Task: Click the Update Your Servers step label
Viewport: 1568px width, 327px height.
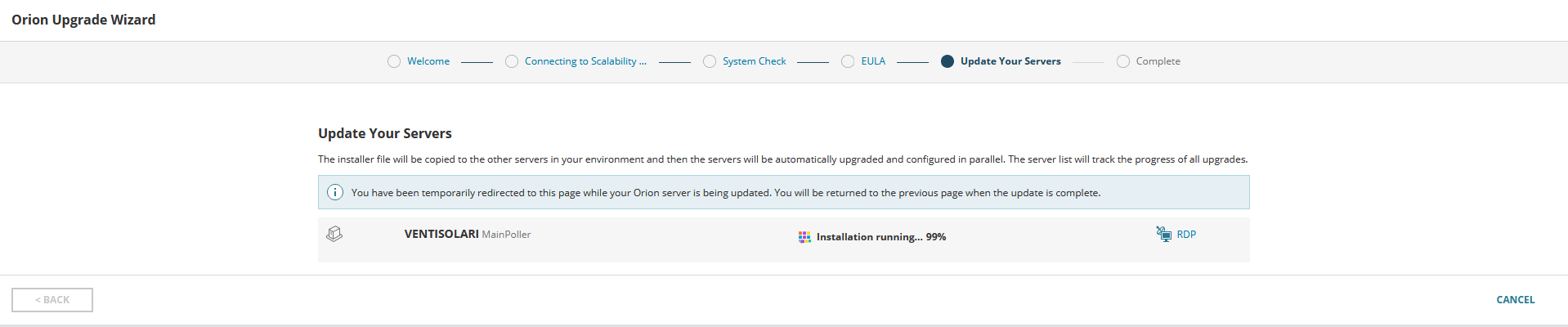Action: 1010,61
